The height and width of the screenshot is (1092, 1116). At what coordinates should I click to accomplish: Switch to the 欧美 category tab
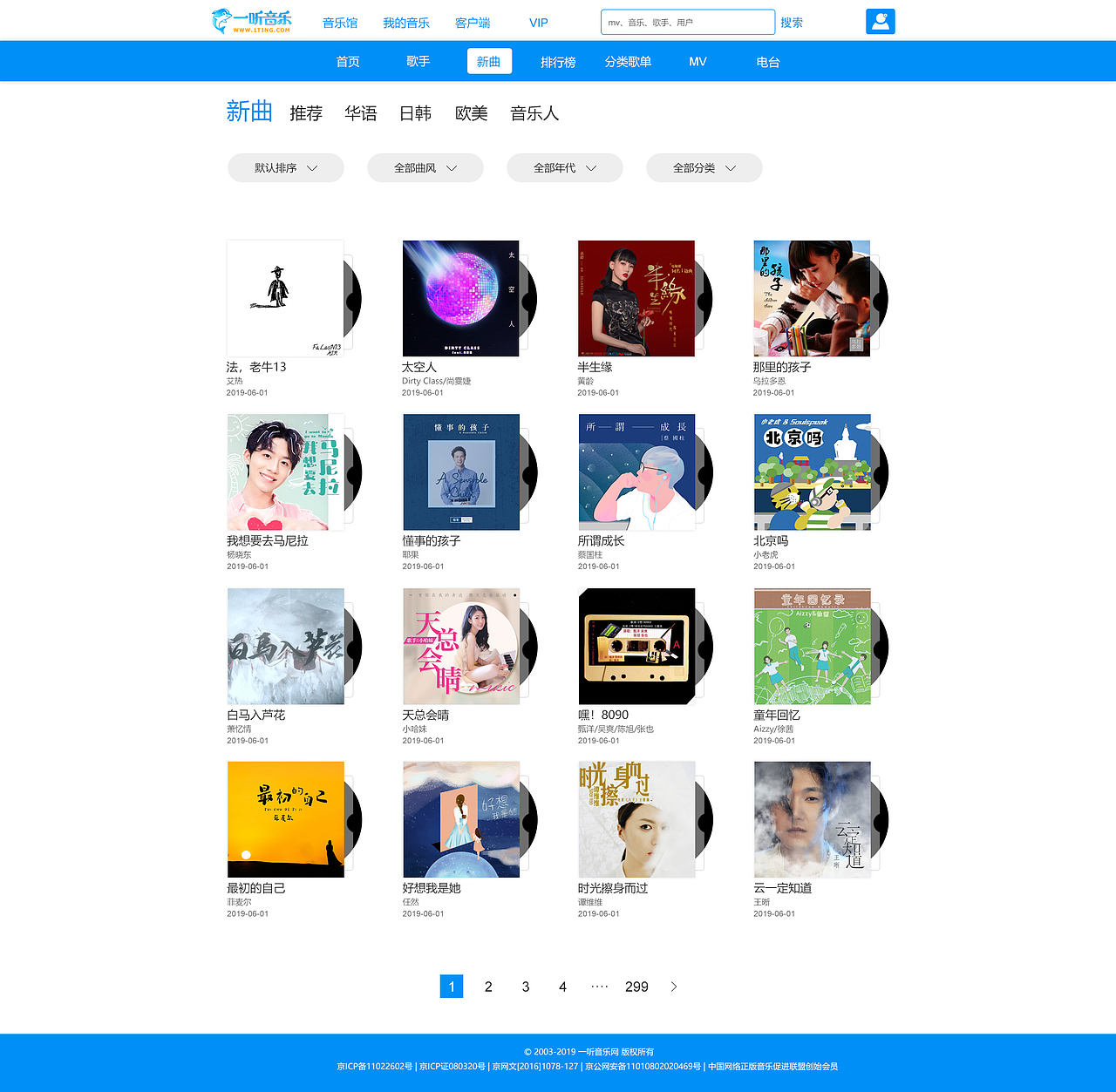pyautogui.click(x=472, y=113)
